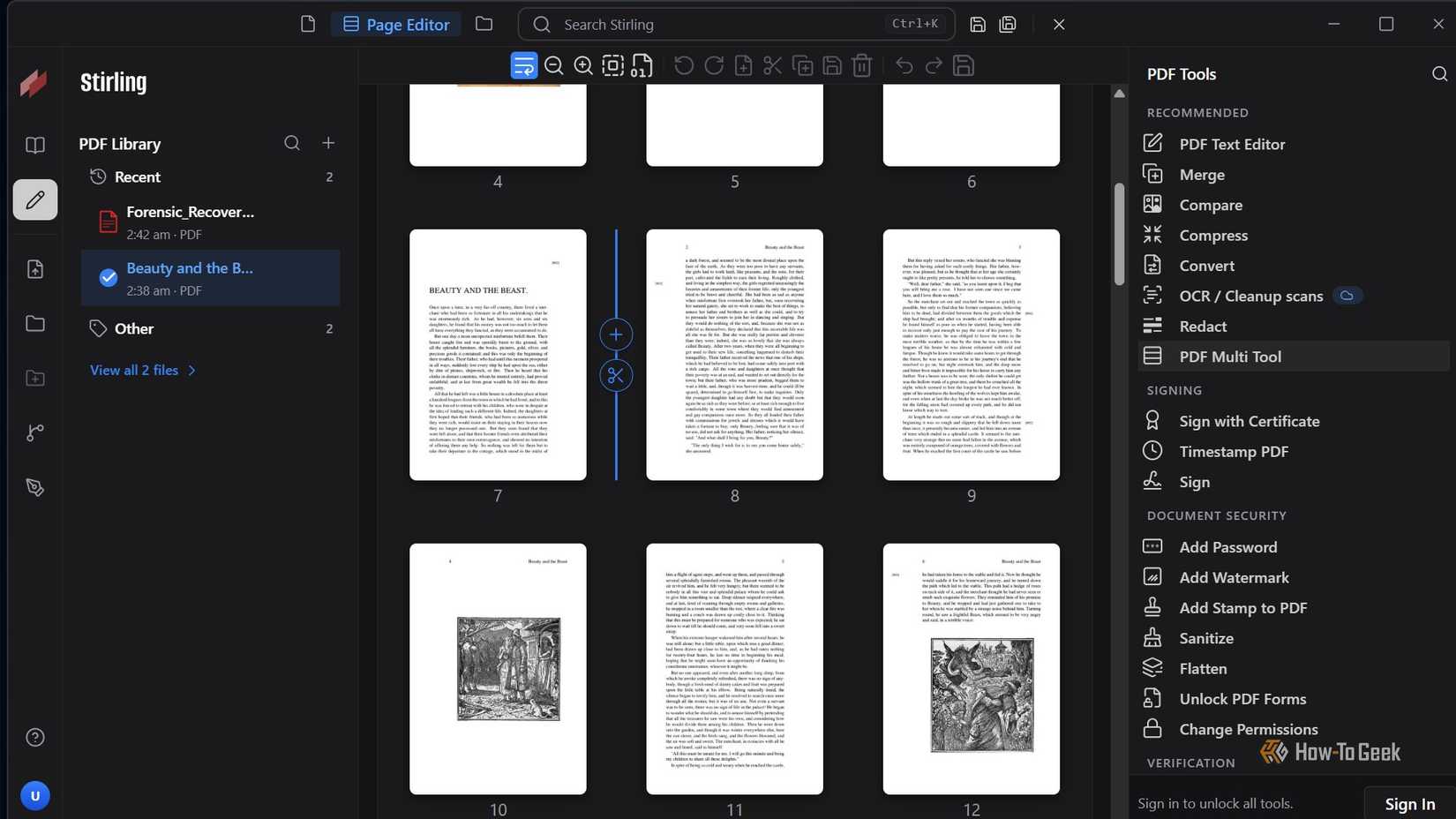Open the pen signing icon in left sidebar
This screenshot has width=1456, height=819.
coord(35,487)
